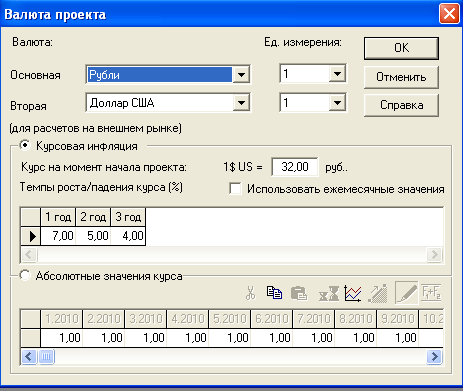Click the OK button
The width and height of the screenshot is (463, 391).
pyautogui.click(x=401, y=48)
